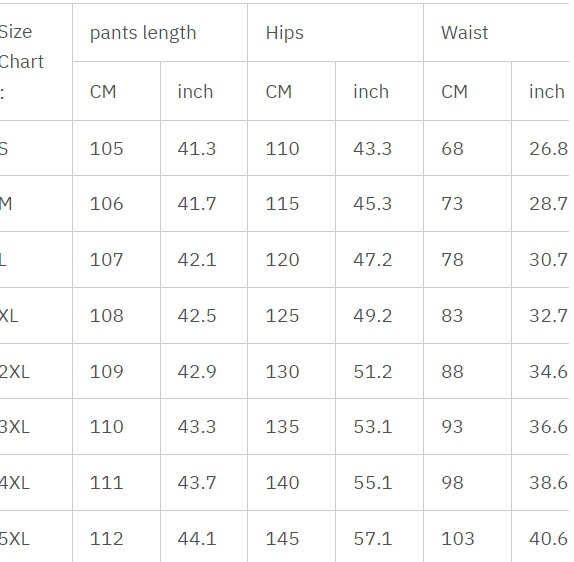Select waist value 103 cm

[458, 538]
